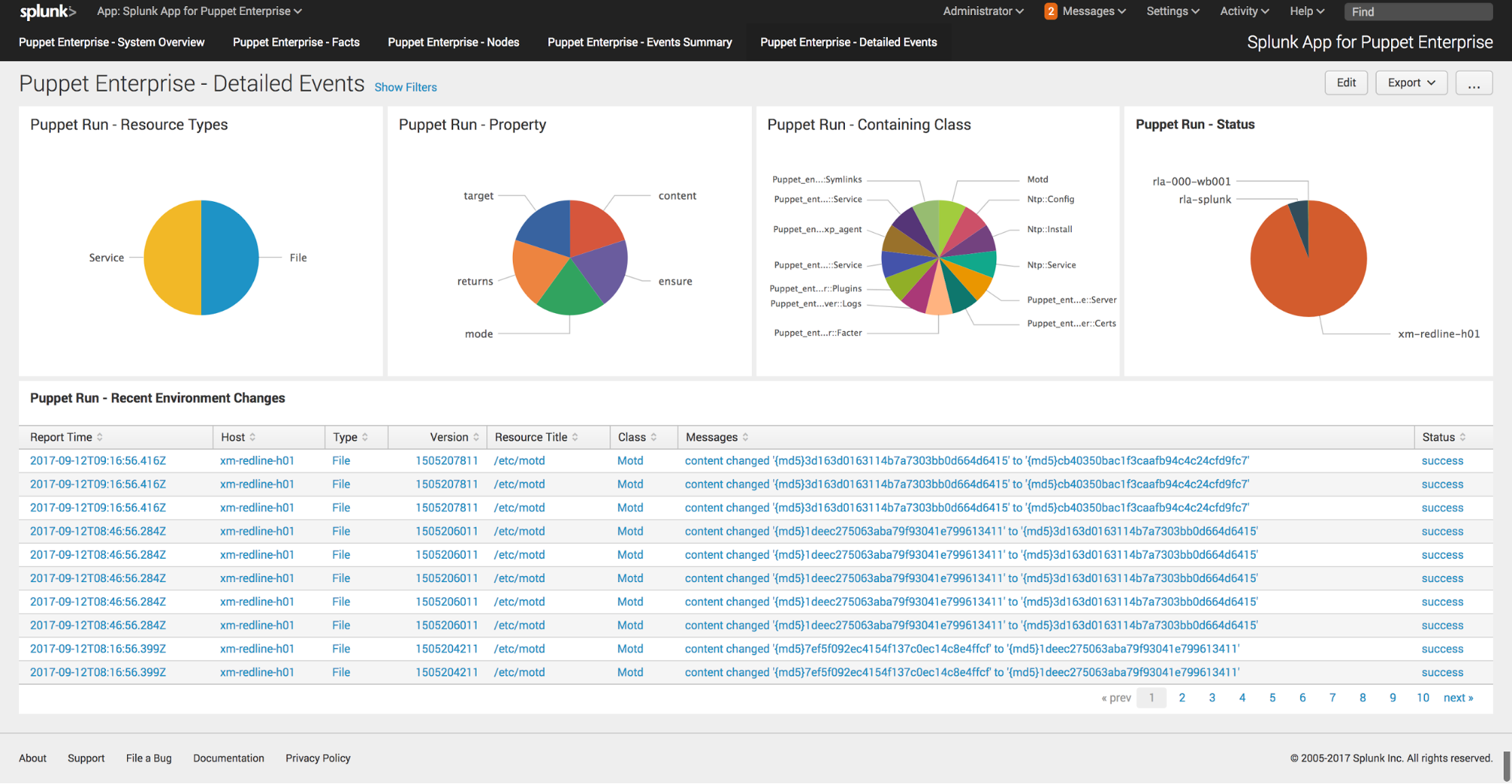Select the Service slice in Resource Types pie
Image resolution: width=1512 pixels, height=784 pixels.
172,257
